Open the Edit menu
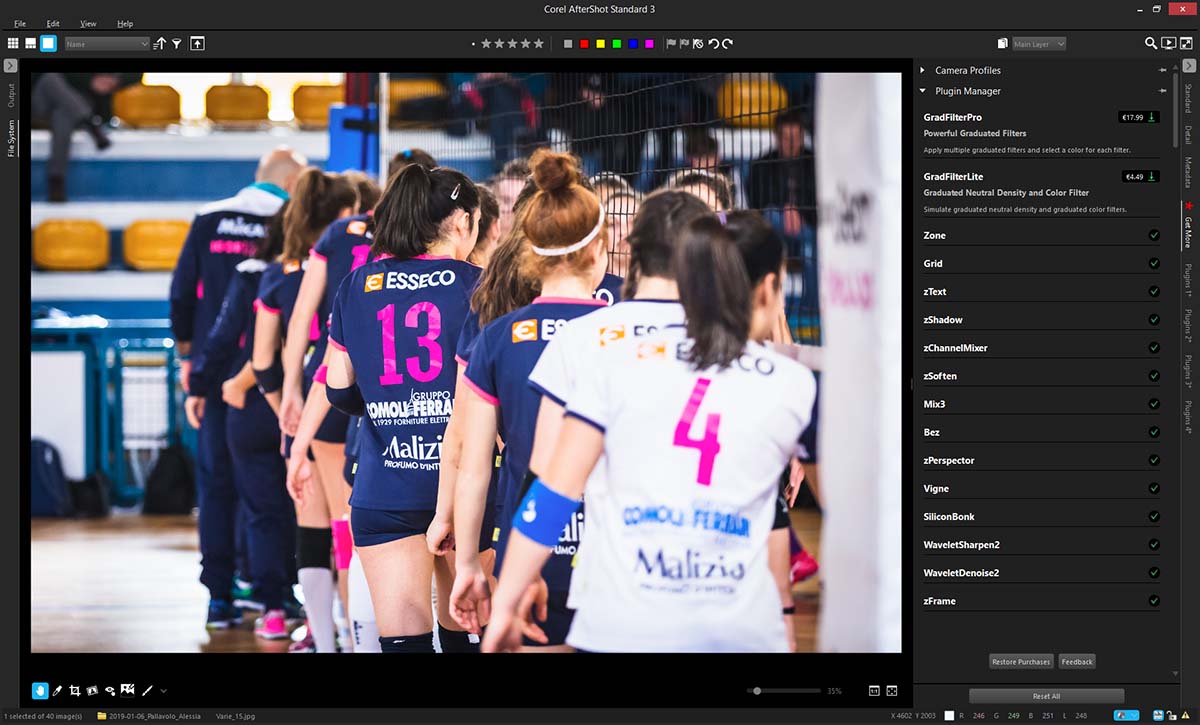The width and height of the screenshot is (1200, 725). (53, 23)
